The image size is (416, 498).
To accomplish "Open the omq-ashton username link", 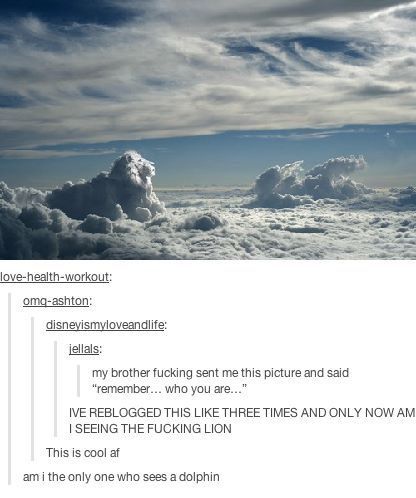I will [x=56, y=301].
